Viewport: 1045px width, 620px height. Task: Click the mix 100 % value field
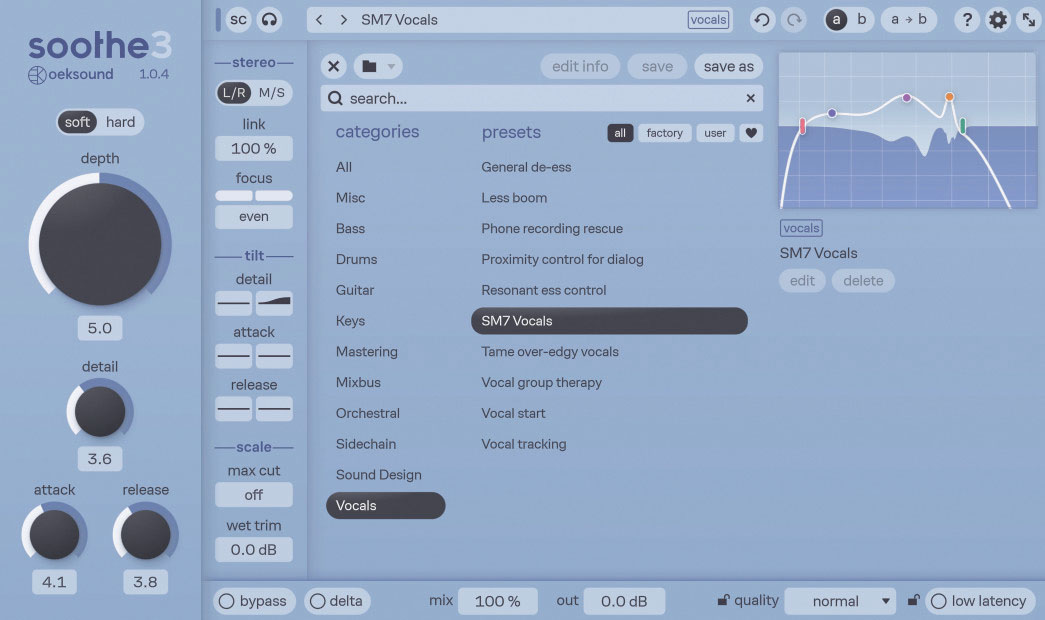(x=497, y=601)
